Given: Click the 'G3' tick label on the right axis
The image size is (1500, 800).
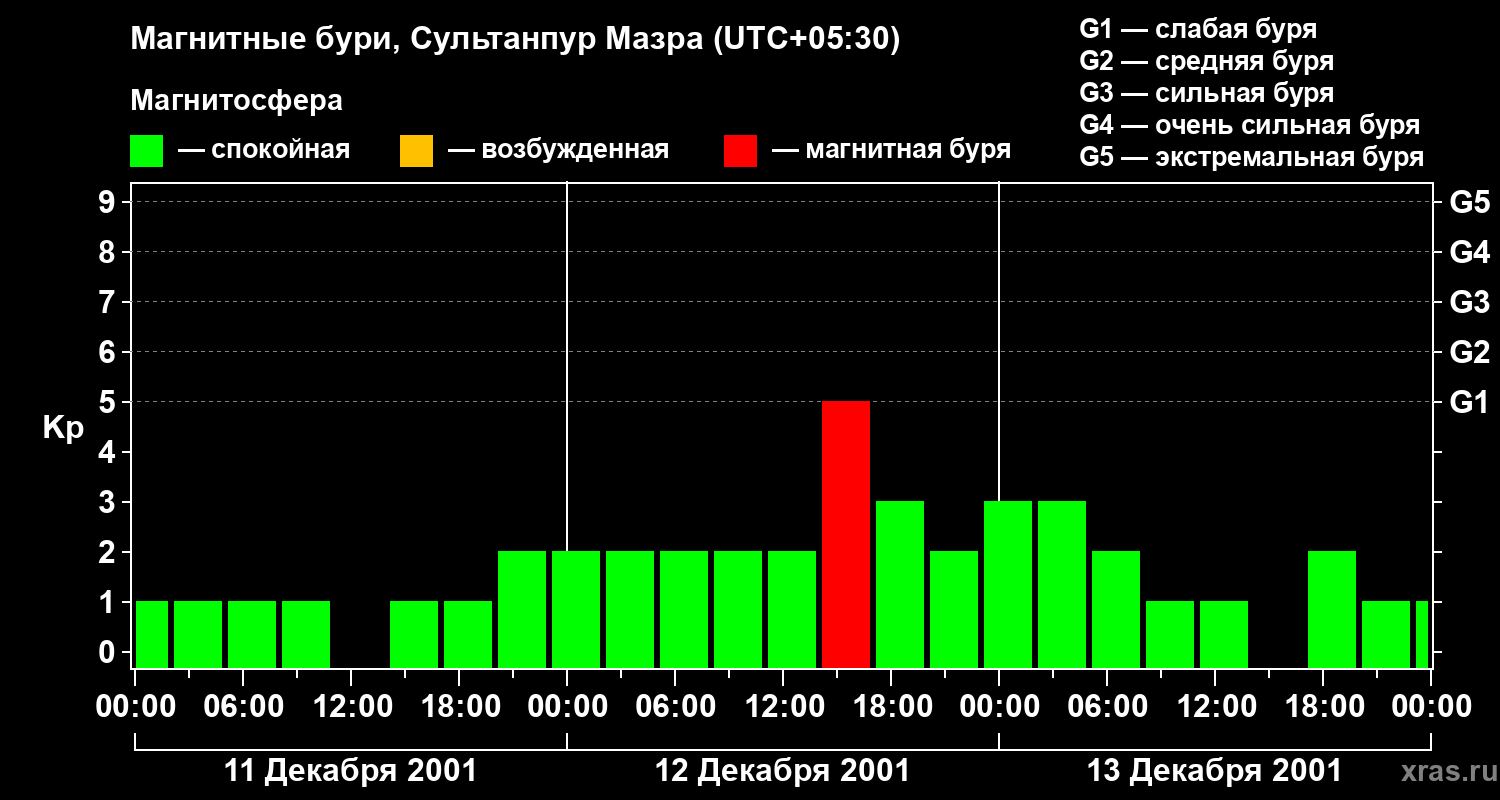Looking at the screenshot, I should pos(1469,303).
